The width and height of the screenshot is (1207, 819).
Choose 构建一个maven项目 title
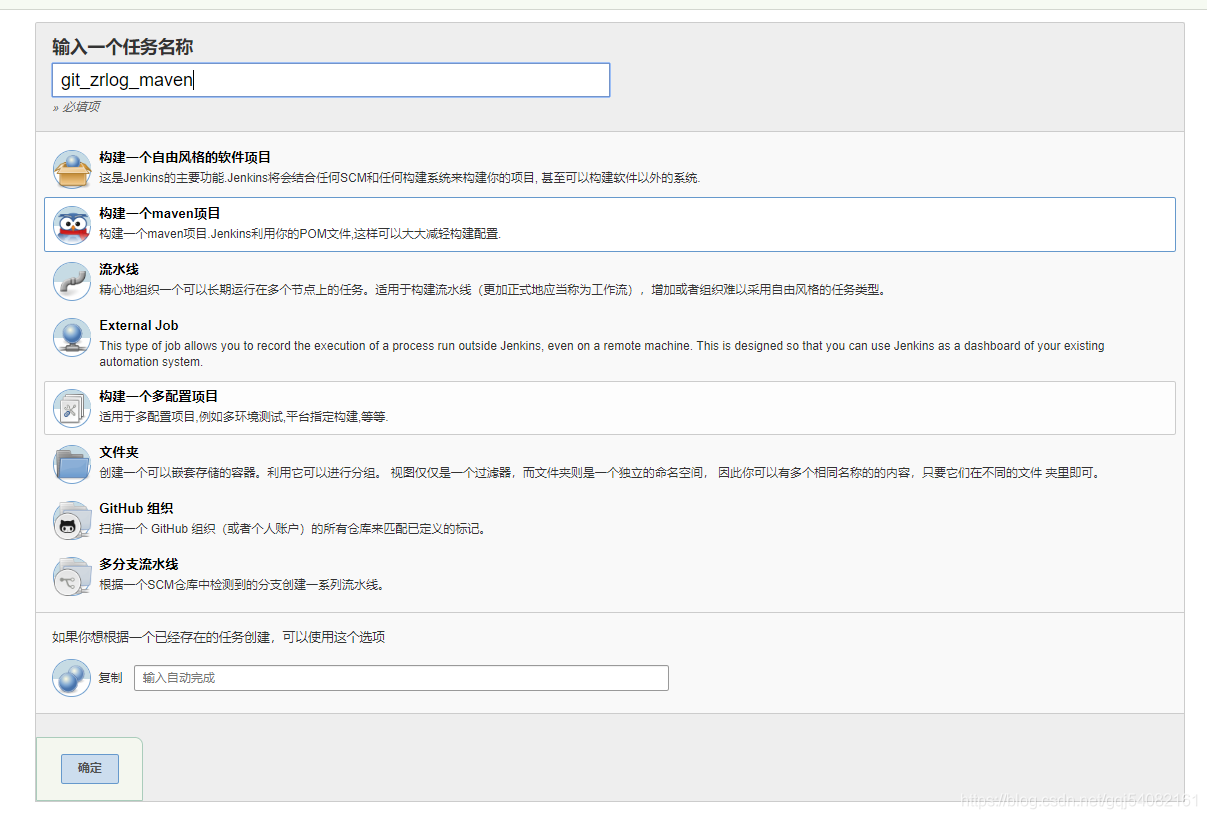pos(160,214)
